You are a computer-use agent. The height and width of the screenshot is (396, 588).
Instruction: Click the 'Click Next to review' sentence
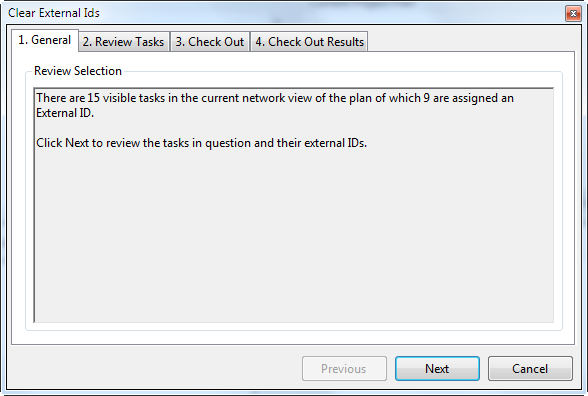click(x=201, y=143)
